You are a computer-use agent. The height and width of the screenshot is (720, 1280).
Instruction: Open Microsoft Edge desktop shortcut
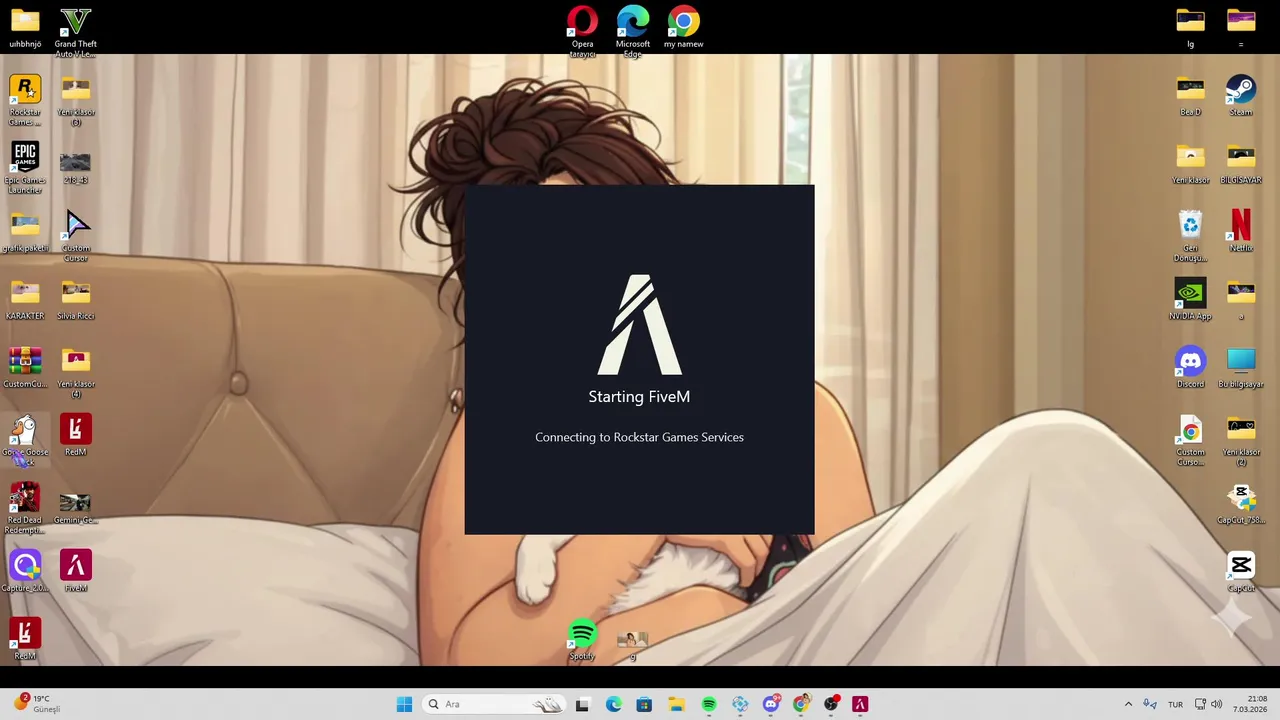pyautogui.click(x=633, y=32)
